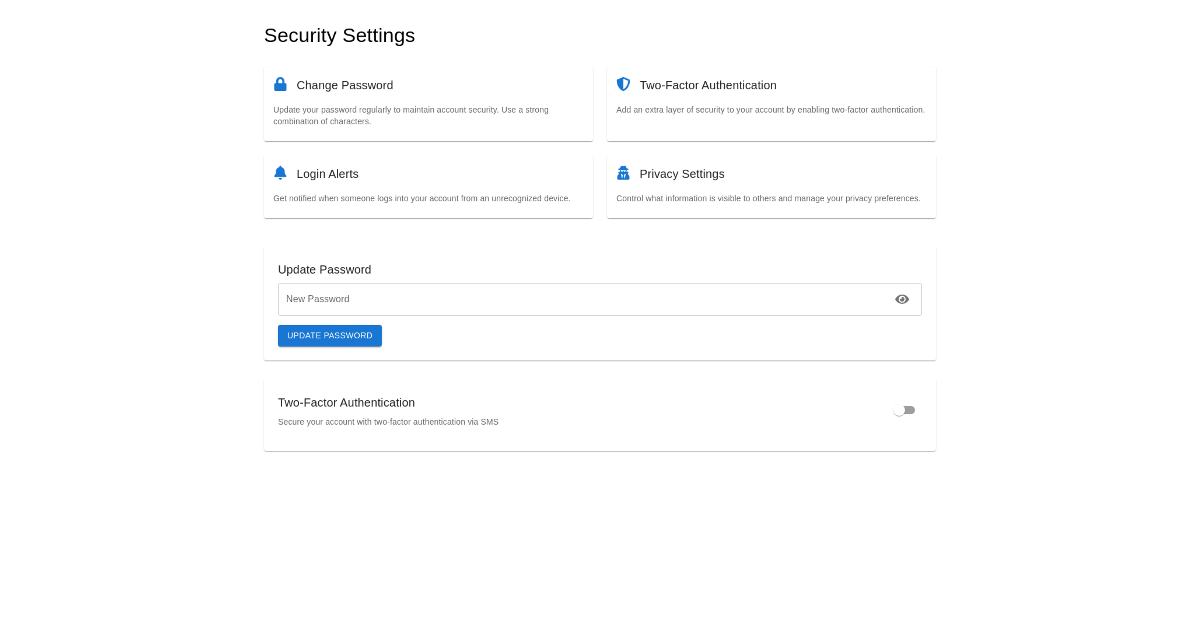Click the bell icon beside Login Alerts
The image size is (1200, 630).
click(x=280, y=173)
